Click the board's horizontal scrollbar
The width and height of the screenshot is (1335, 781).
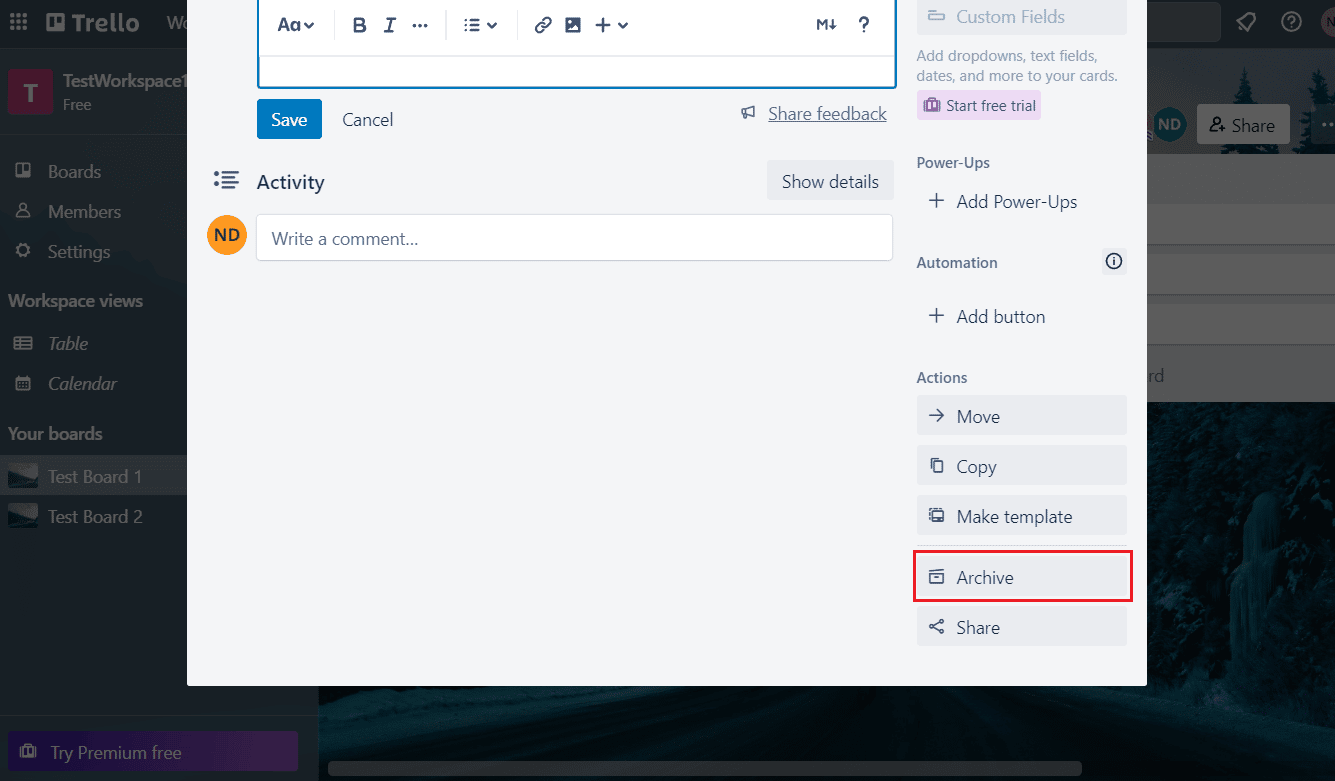pyautogui.click(x=705, y=768)
